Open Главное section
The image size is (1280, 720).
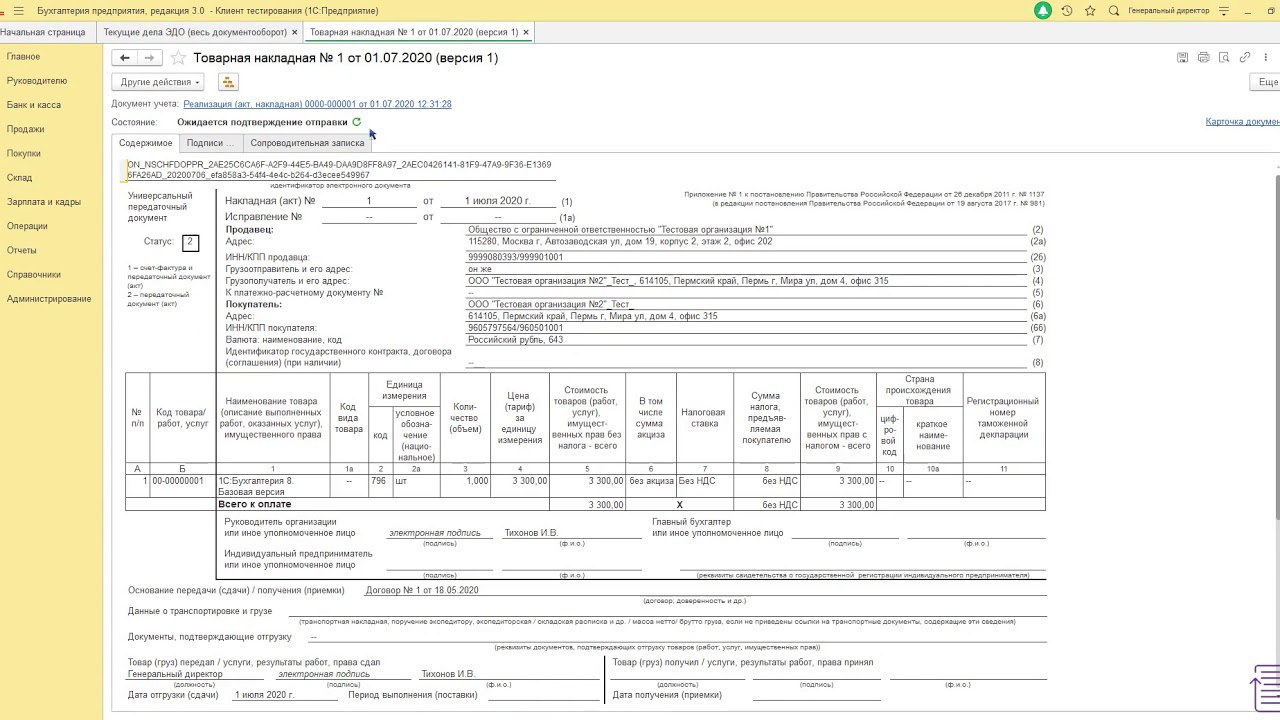coord(24,56)
